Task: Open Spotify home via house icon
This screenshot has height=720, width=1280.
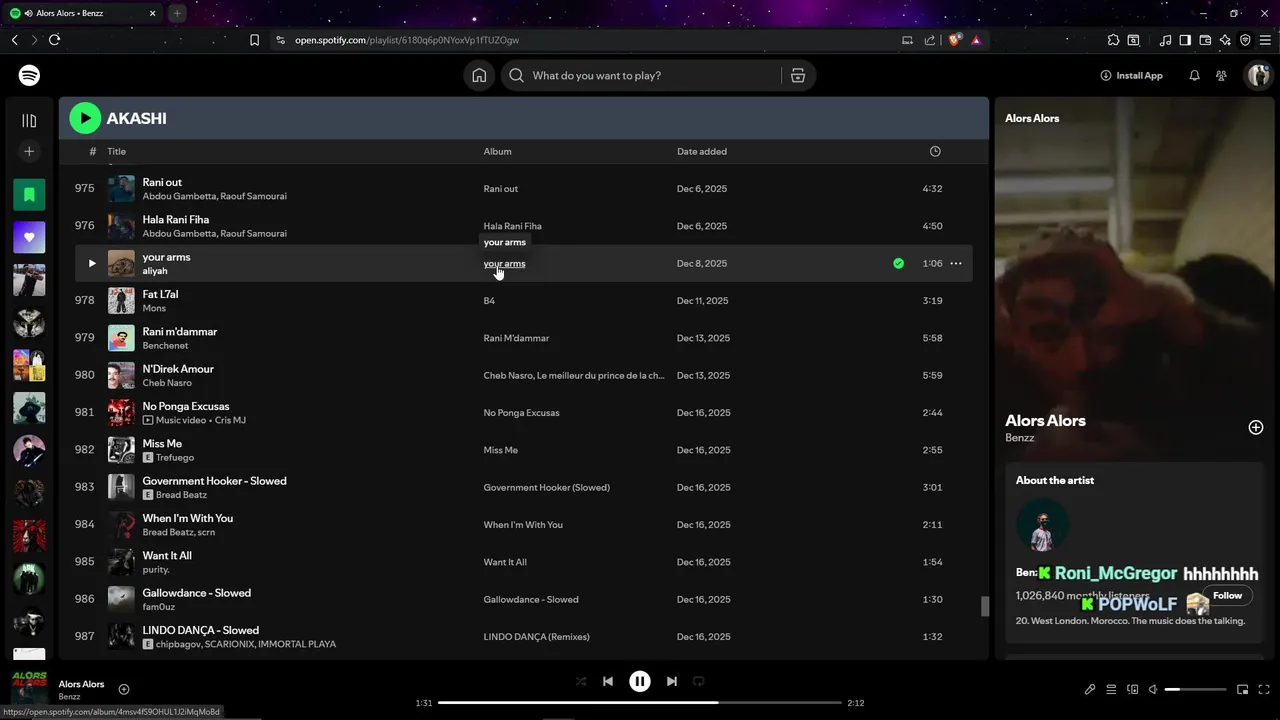Action: coord(479,75)
